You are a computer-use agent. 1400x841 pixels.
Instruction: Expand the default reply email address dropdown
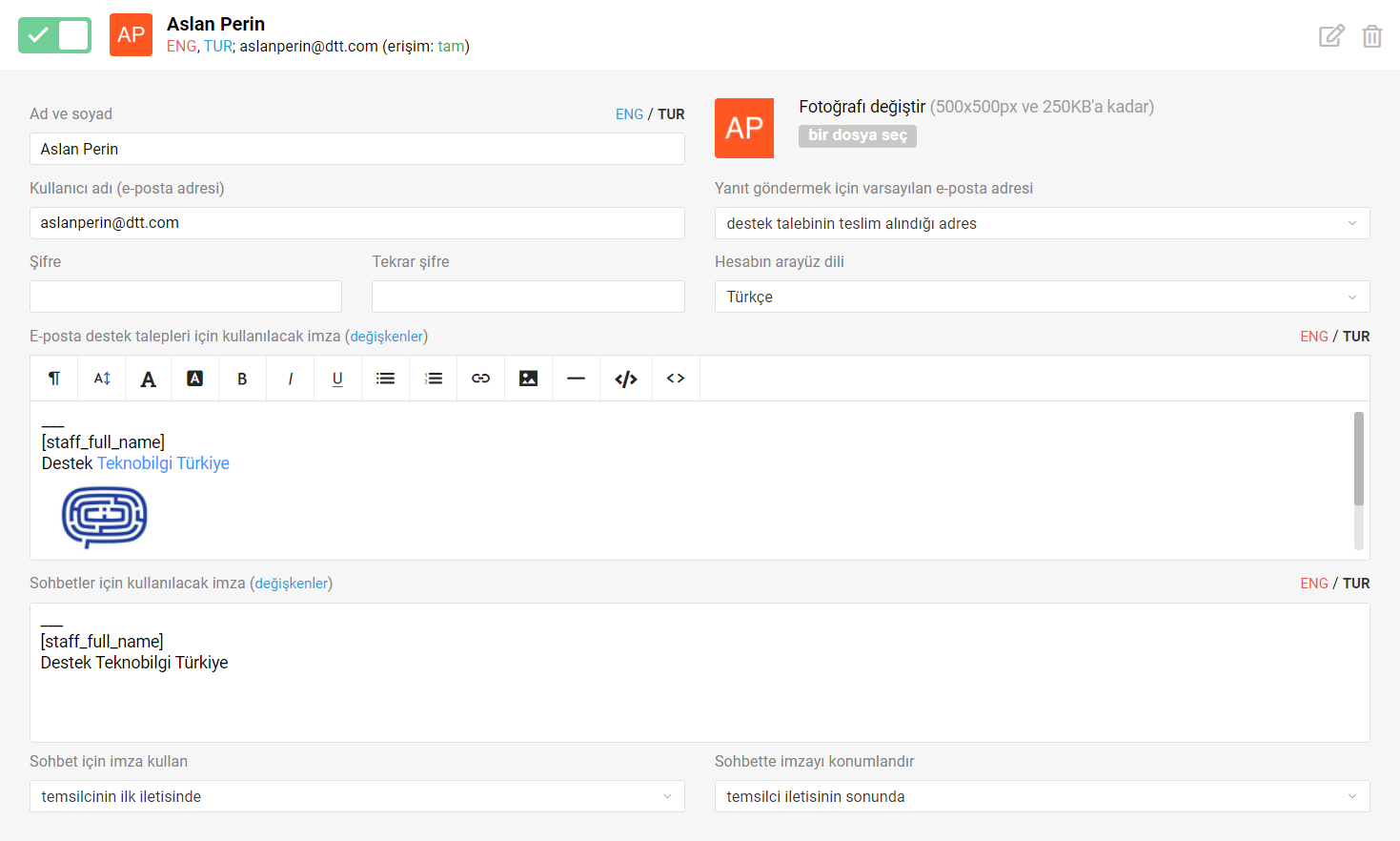[x=1042, y=223]
